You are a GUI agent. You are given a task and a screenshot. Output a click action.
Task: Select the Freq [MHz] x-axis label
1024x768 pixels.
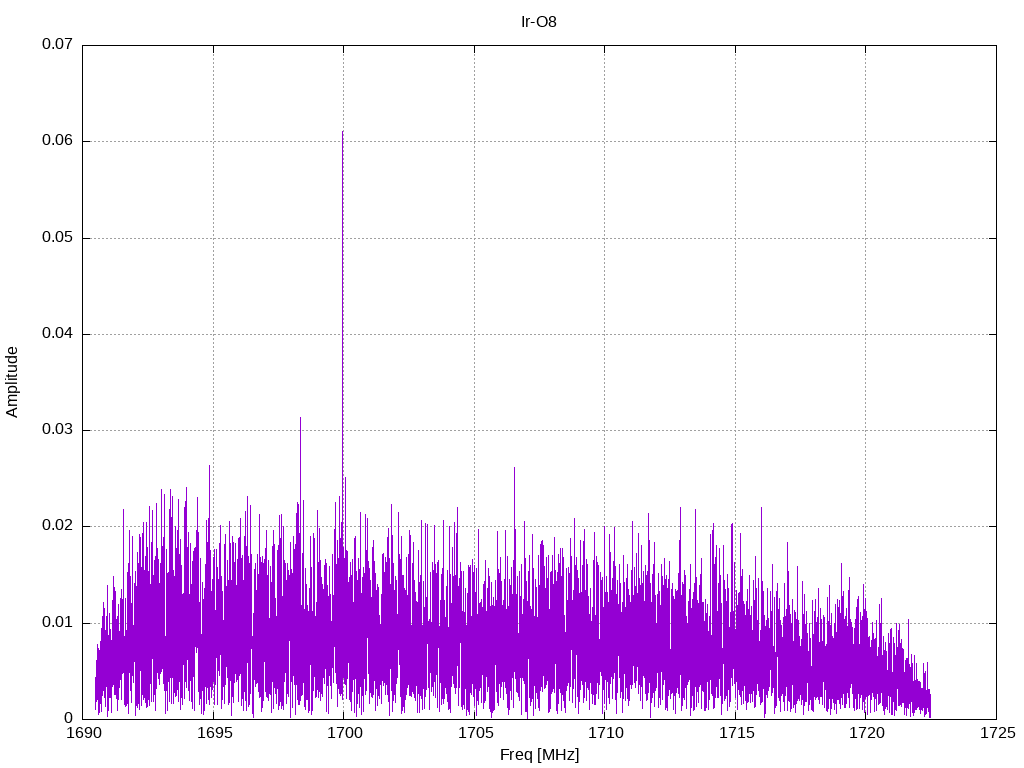(539, 755)
